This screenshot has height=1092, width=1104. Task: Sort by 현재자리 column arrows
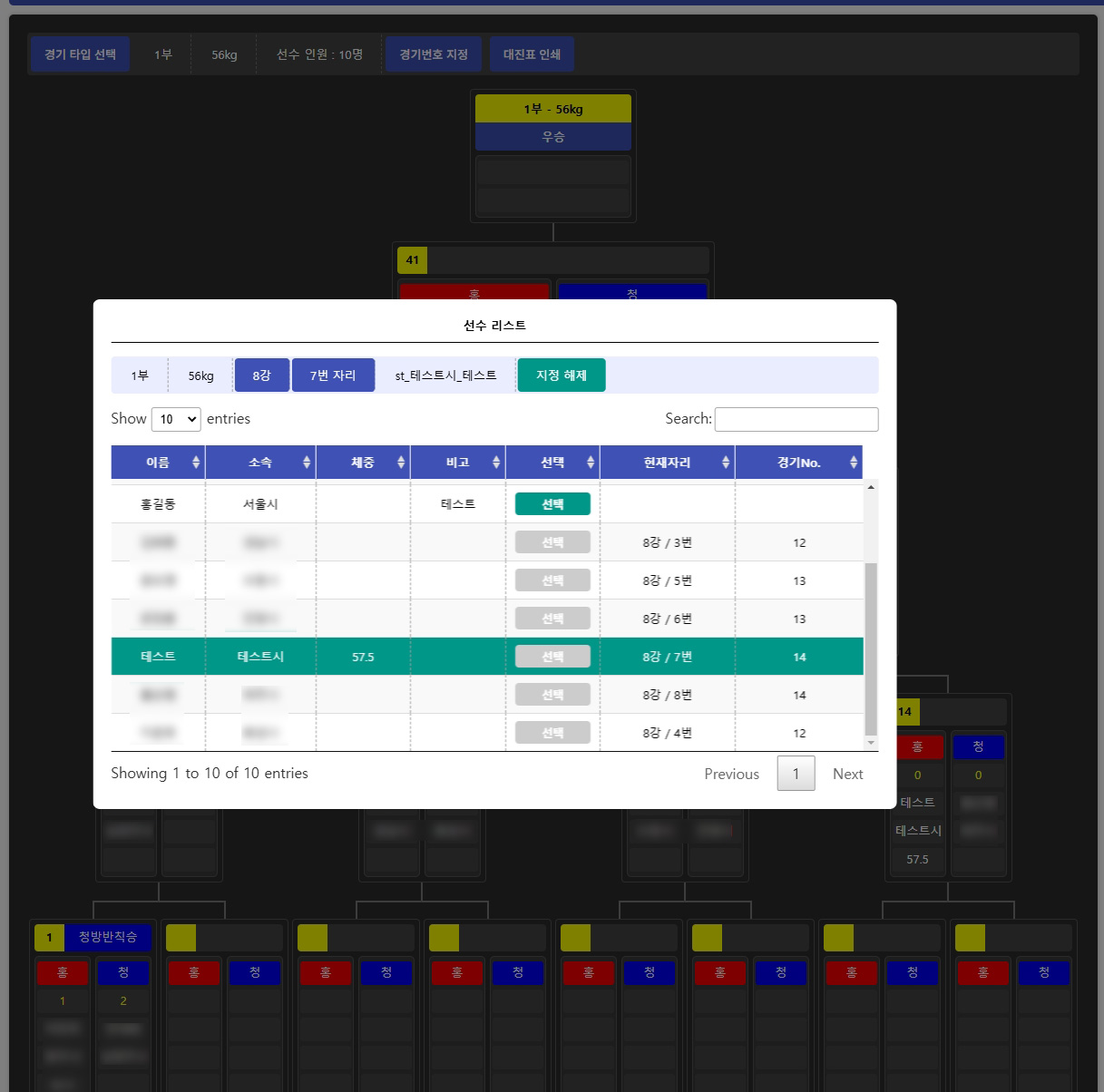726,463
